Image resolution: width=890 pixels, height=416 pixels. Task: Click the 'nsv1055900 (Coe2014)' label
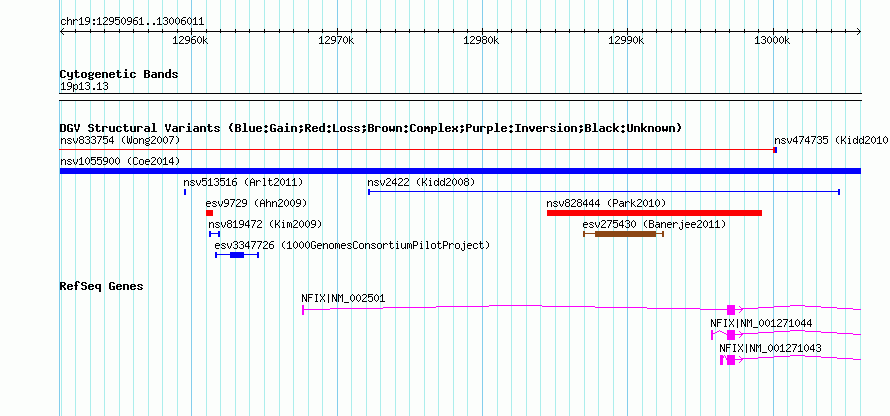pyautogui.click(x=120, y=161)
